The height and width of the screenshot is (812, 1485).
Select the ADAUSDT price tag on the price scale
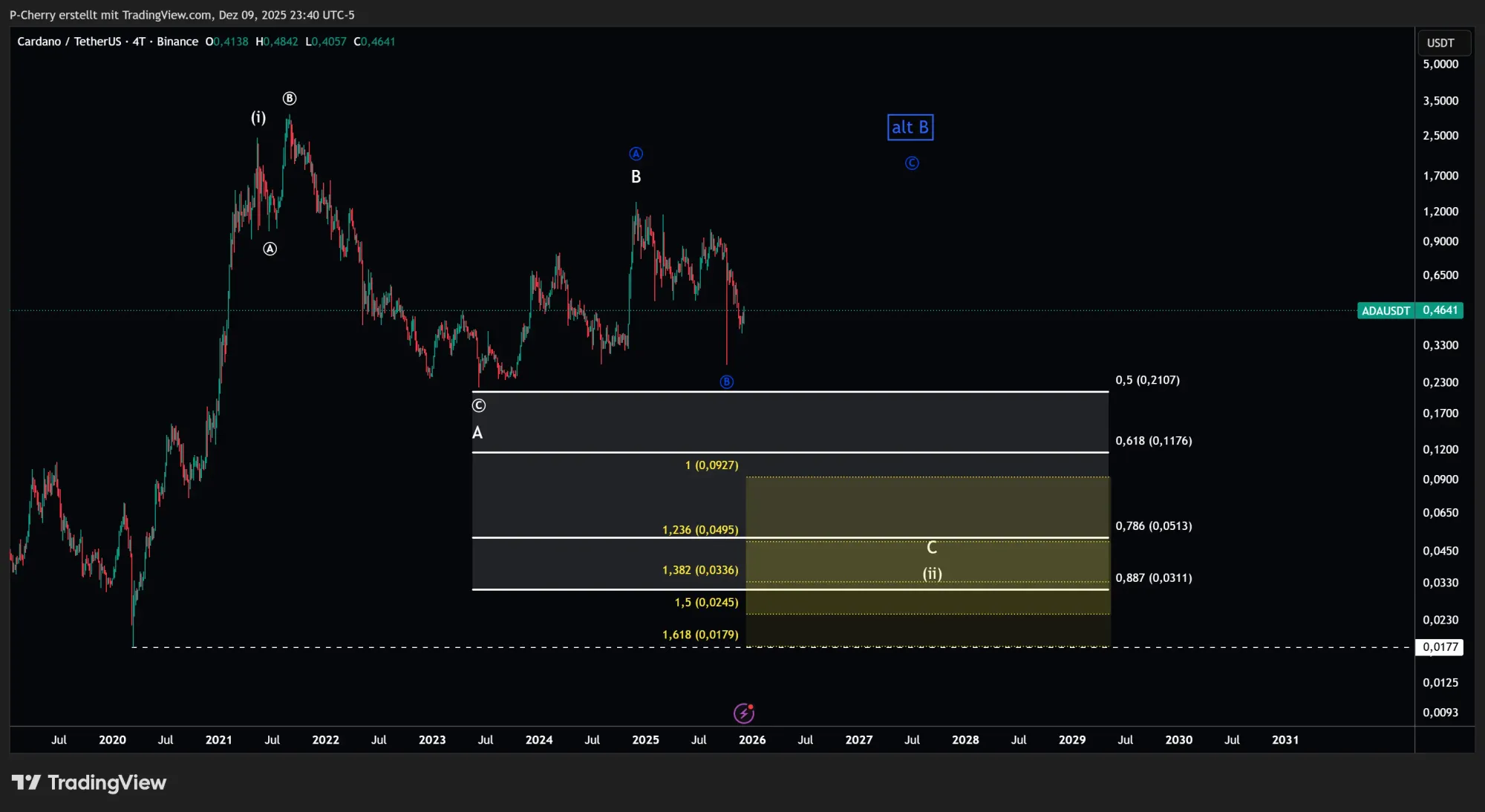pyautogui.click(x=1386, y=310)
